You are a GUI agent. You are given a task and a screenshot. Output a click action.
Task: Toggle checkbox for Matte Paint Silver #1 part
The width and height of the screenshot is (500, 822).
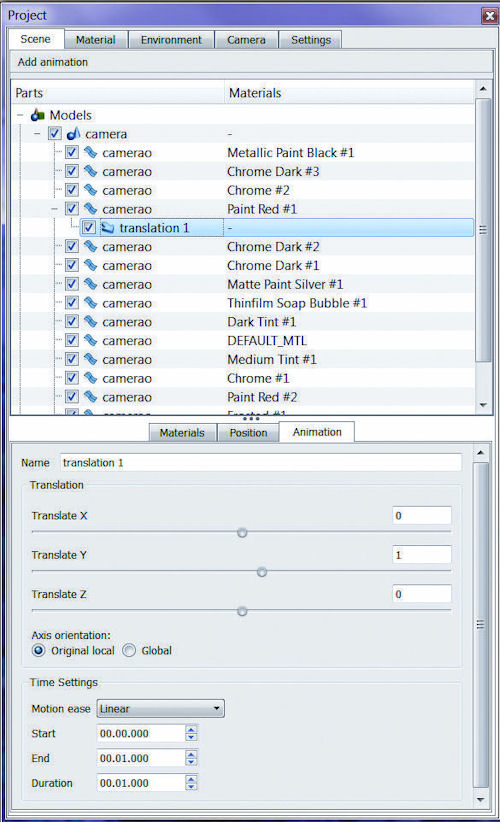coord(72,284)
